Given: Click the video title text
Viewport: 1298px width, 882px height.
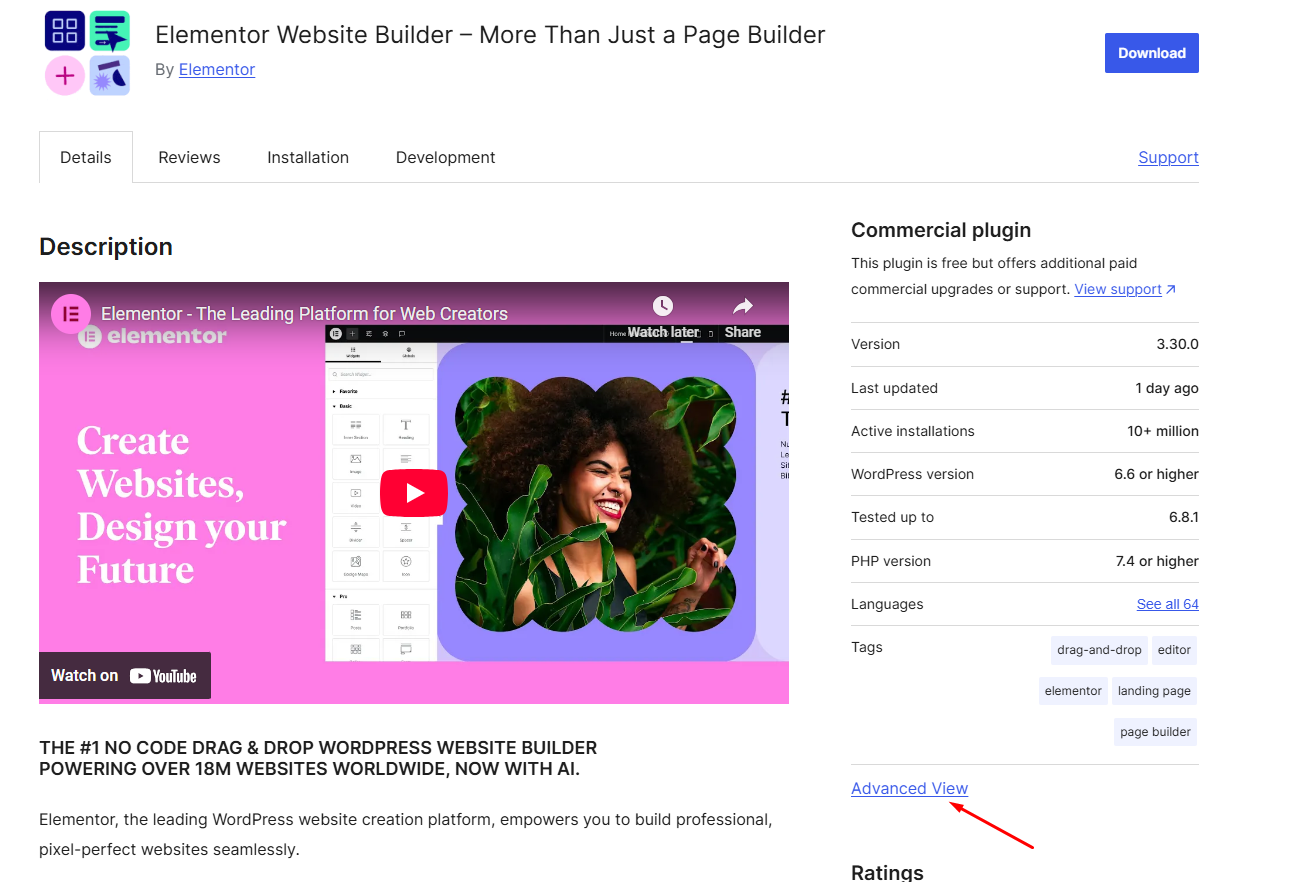Looking at the screenshot, I should click(304, 313).
